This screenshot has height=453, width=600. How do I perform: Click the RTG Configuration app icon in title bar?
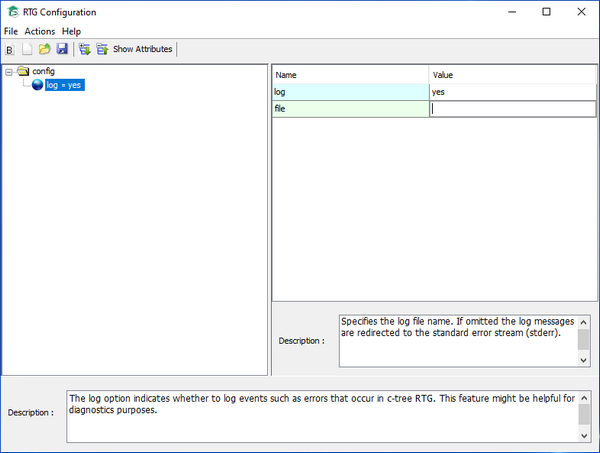(13, 12)
